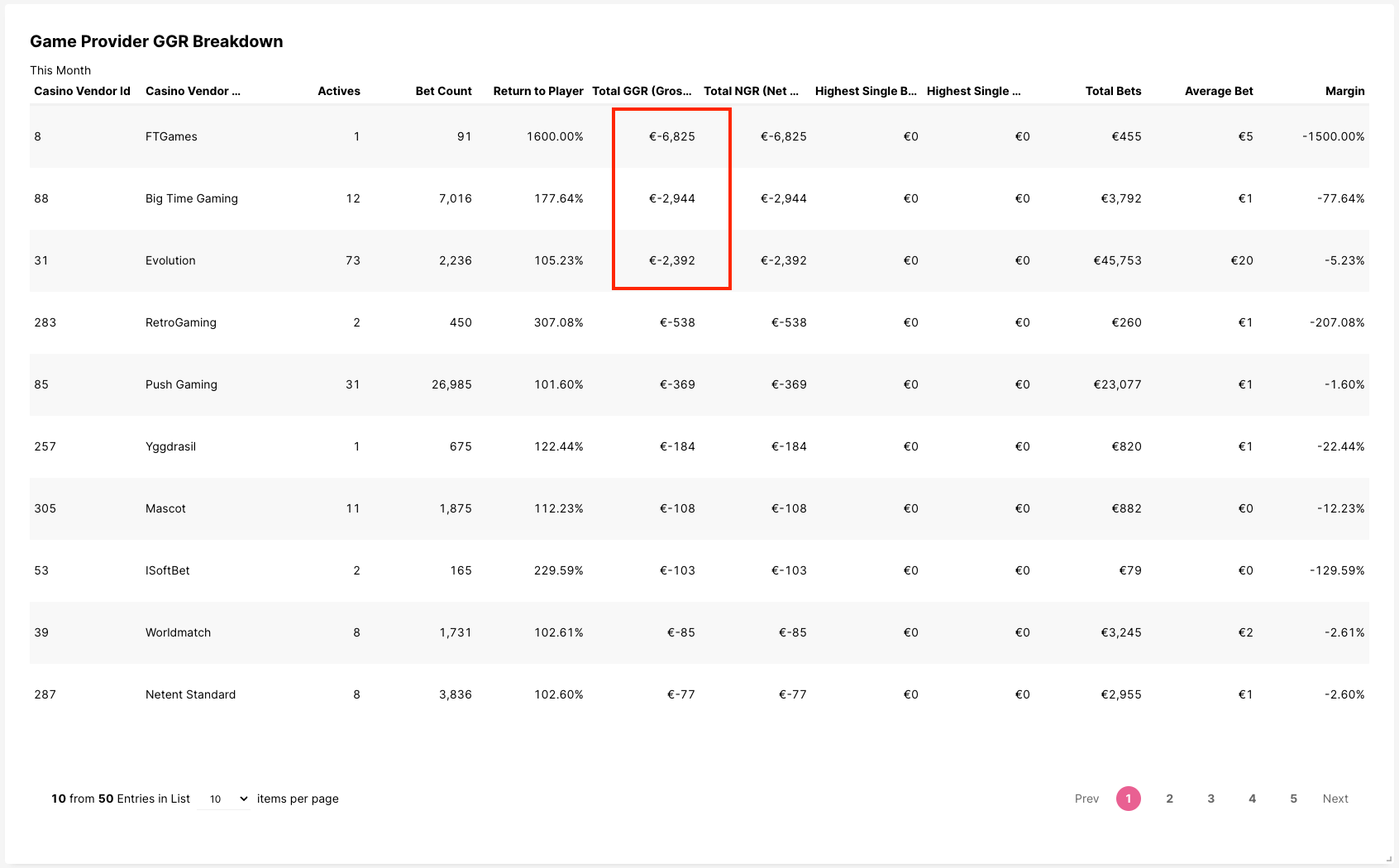Click the Next pagination link
Viewport: 1399px width, 868px height.
(1335, 799)
